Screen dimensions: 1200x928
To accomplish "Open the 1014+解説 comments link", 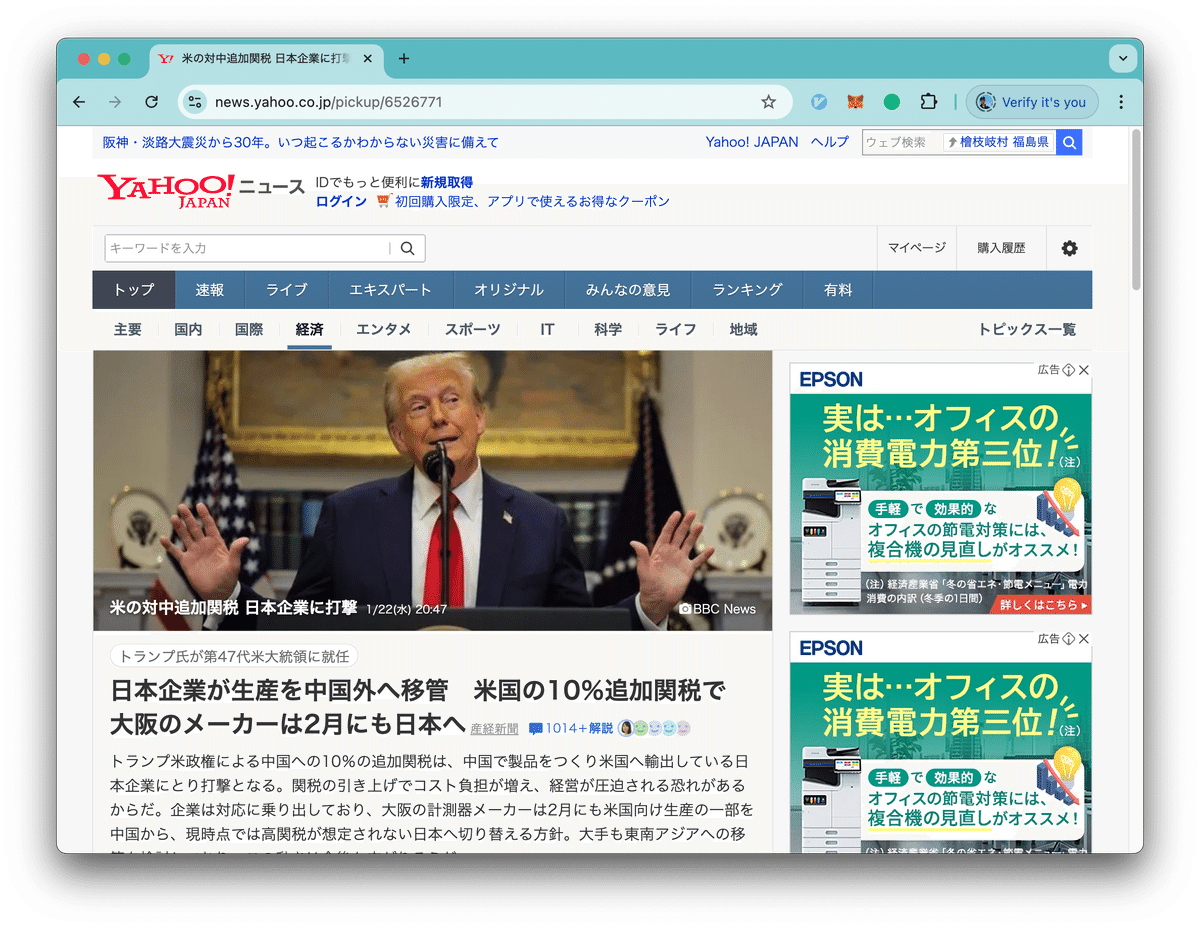I will [x=571, y=729].
